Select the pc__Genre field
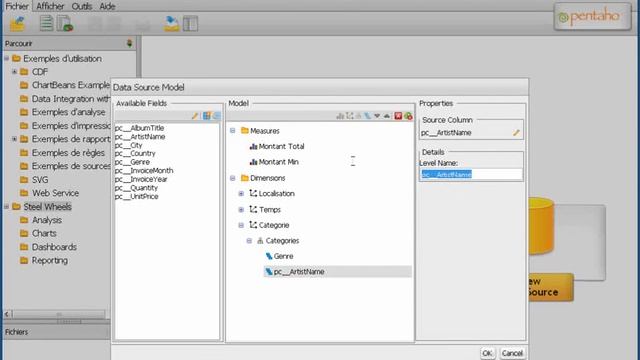Viewport: 640px width, 360px height. pos(132,162)
